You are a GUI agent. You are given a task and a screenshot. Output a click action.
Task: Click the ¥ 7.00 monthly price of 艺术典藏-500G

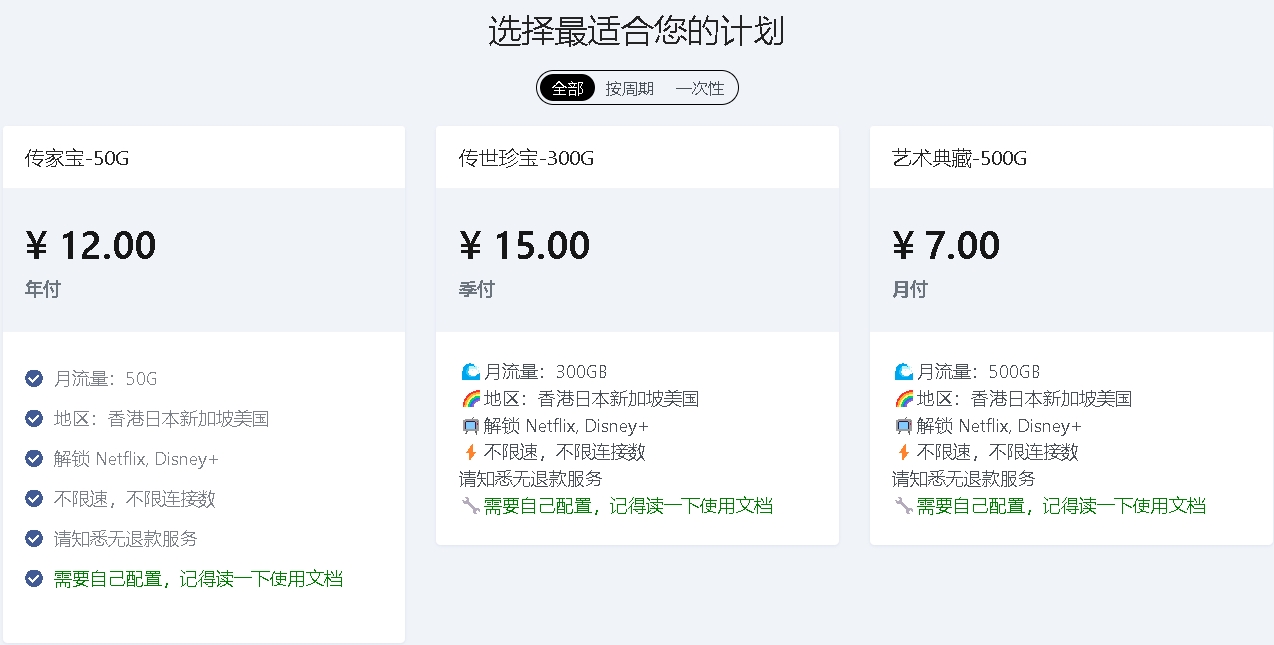click(x=946, y=244)
